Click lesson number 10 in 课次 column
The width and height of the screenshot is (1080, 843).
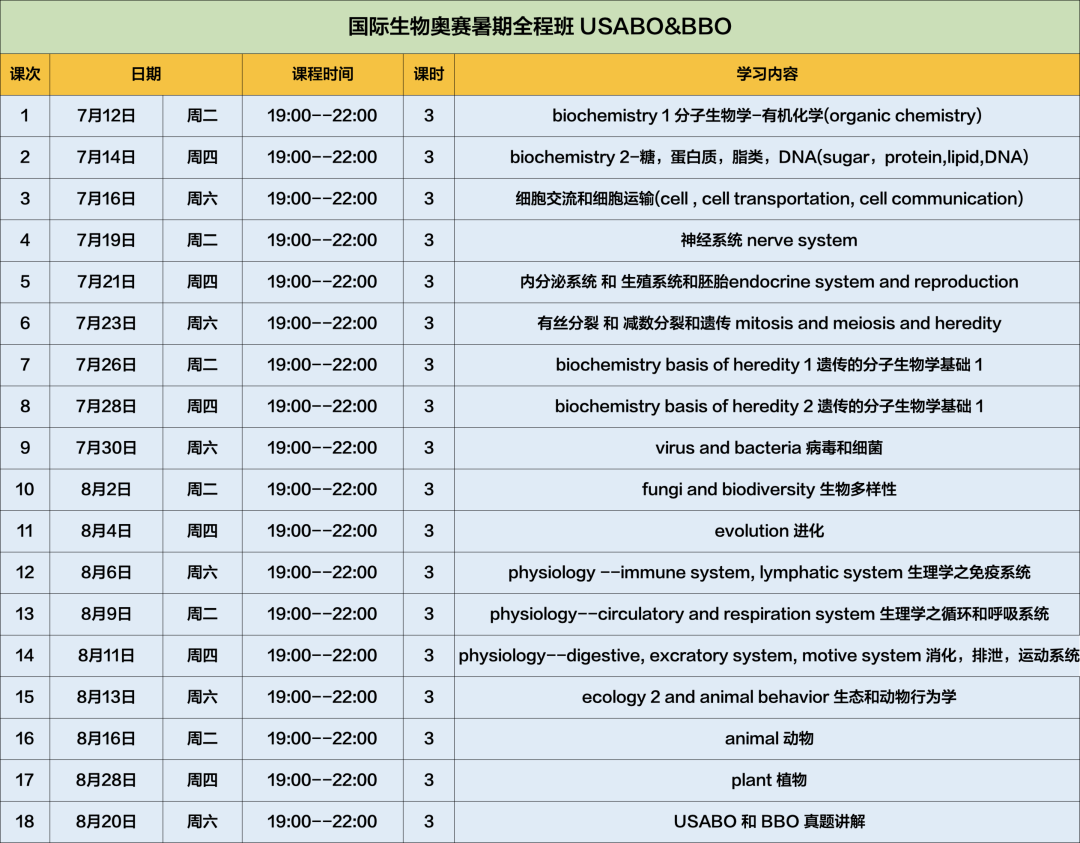[x=25, y=490]
